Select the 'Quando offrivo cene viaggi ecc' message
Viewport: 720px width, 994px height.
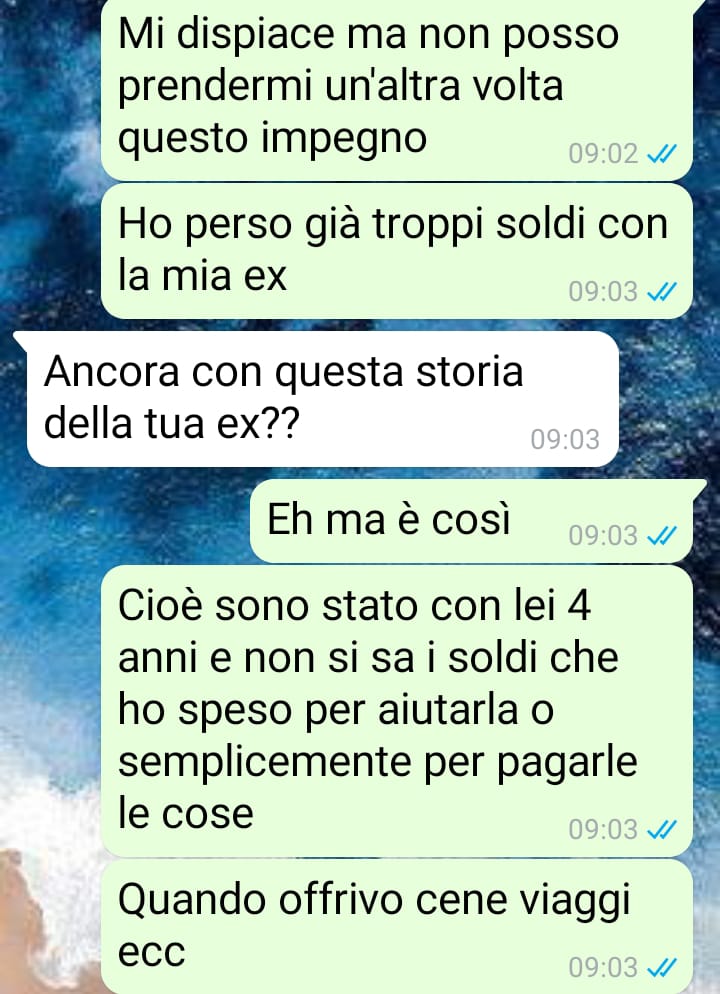click(397, 927)
